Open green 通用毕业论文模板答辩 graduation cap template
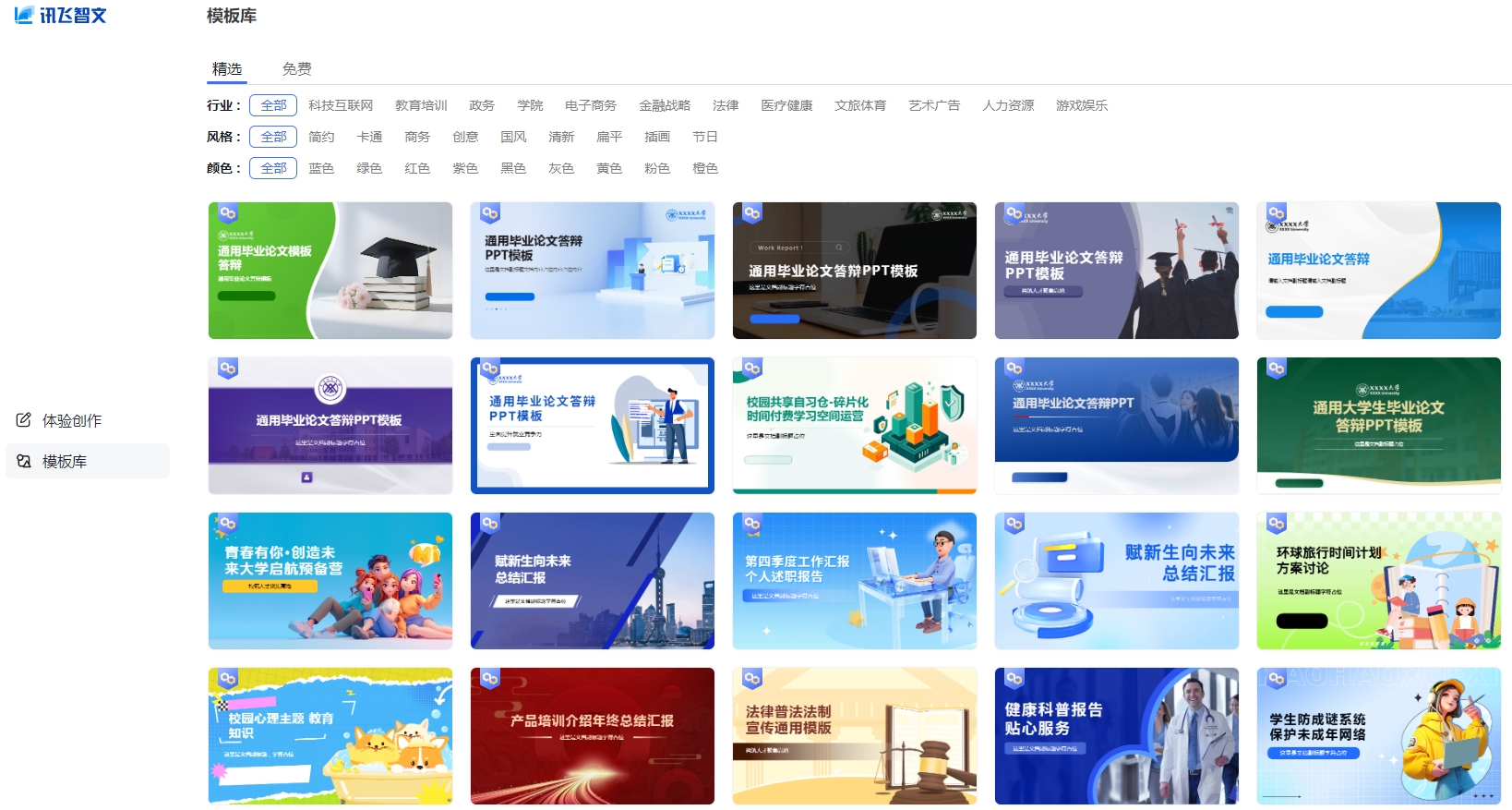 pyautogui.click(x=330, y=271)
